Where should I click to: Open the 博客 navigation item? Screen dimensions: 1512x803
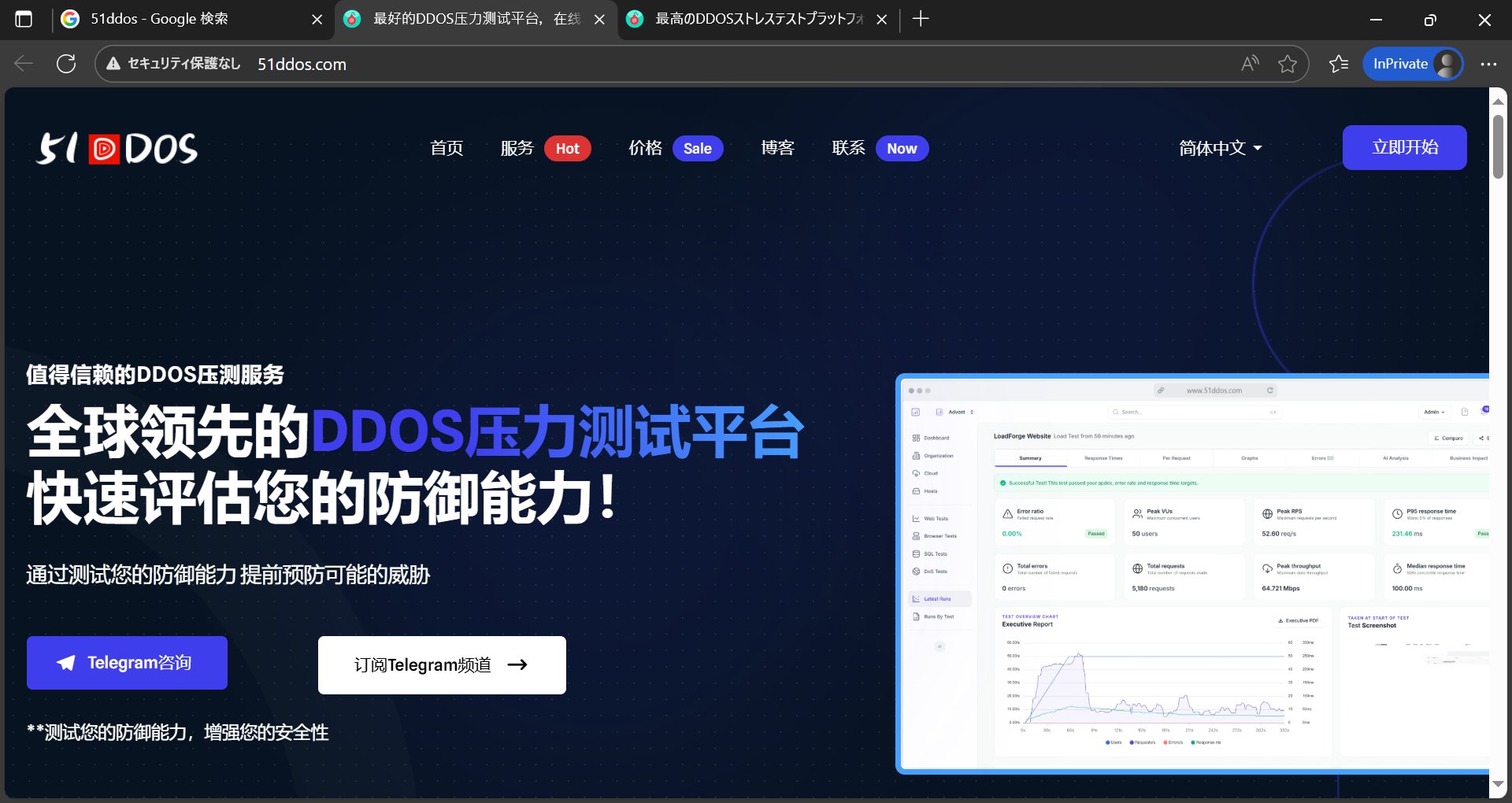pos(777,148)
